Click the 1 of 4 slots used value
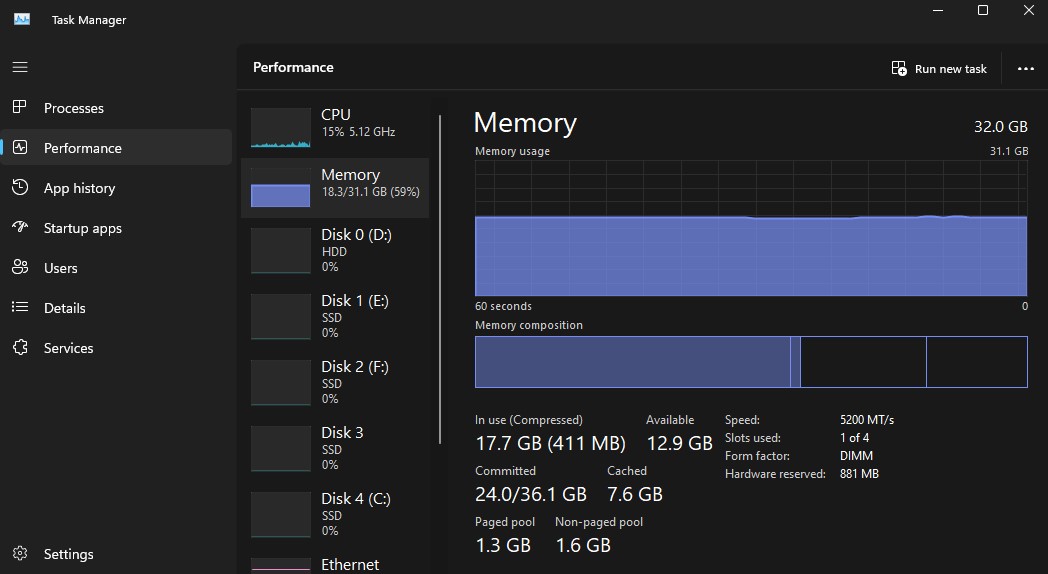Viewport: 1048px width, 574px height. 854,438
